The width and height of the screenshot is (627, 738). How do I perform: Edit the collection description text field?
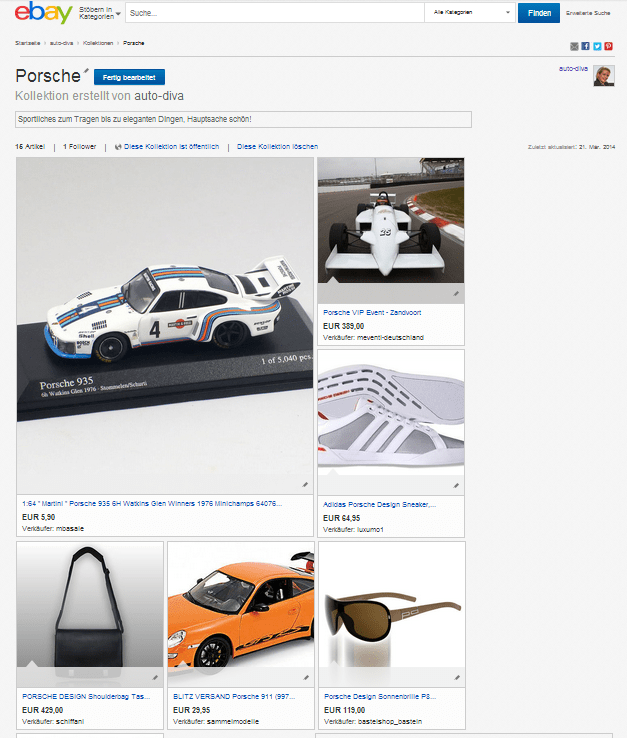[243, 119]
